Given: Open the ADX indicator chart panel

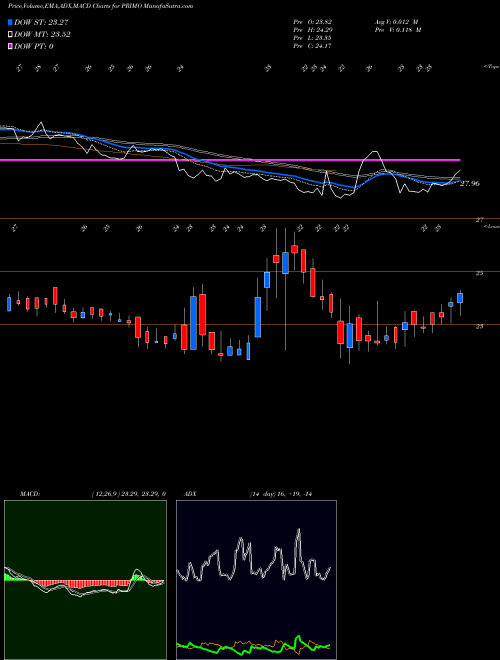Looking at the screenshot, I should (x=256, y=580).
